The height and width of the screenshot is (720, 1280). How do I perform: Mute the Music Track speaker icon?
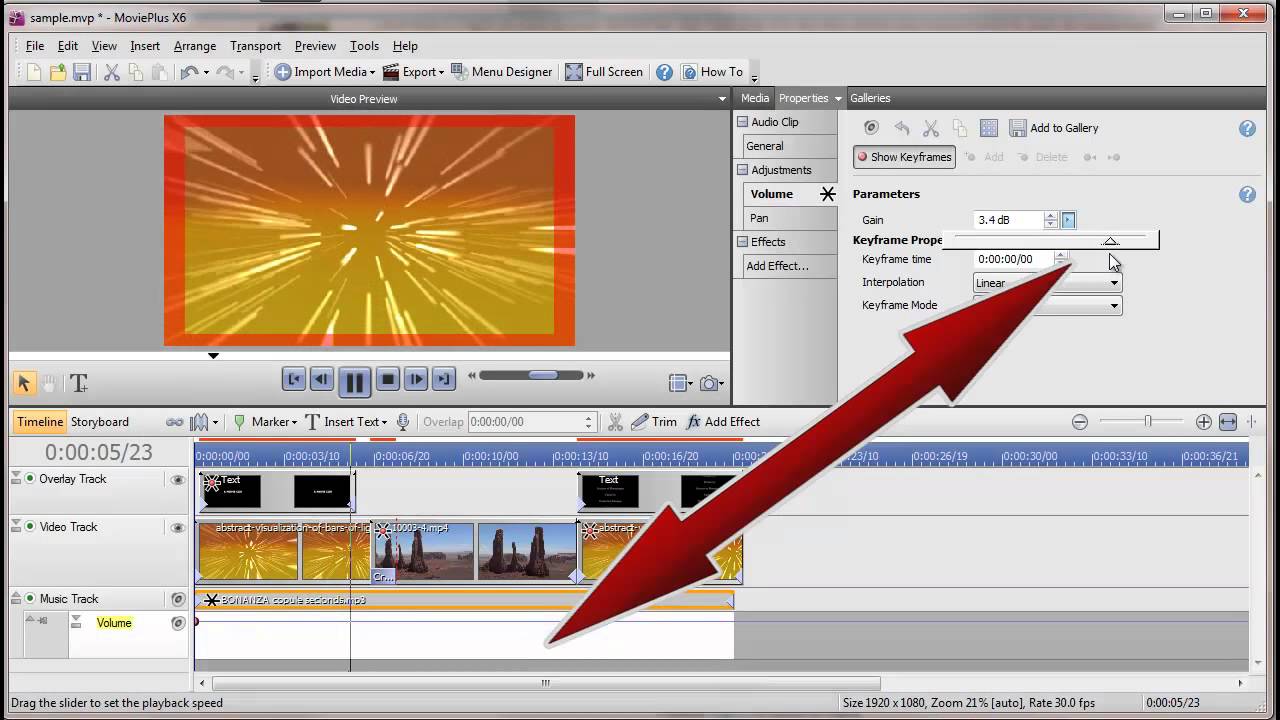pos(178,600)
